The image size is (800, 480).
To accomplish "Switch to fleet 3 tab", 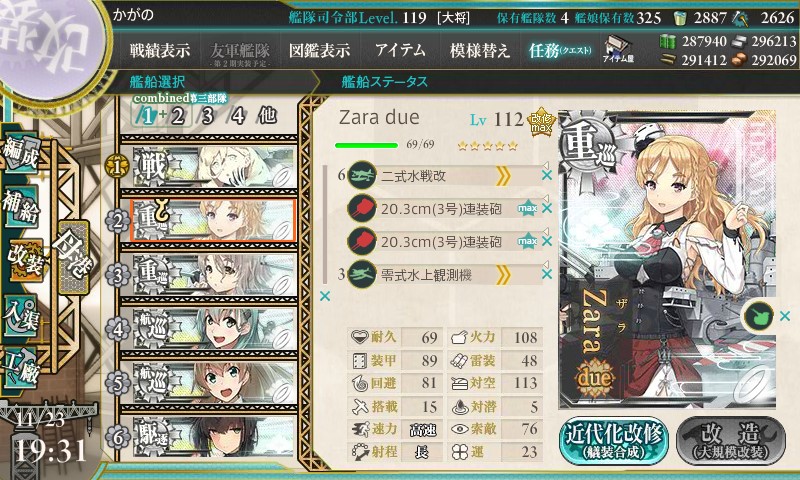I will tap(207, 116).
